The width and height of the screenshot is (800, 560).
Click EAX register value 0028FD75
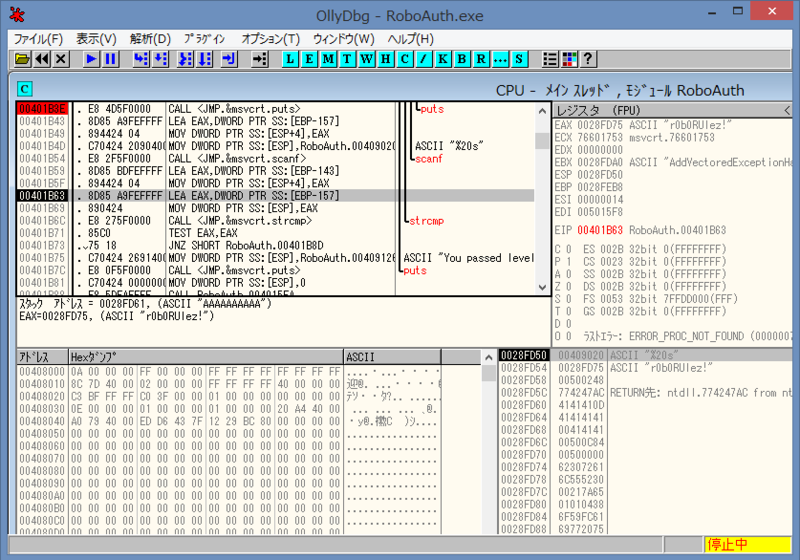point(600,125)
